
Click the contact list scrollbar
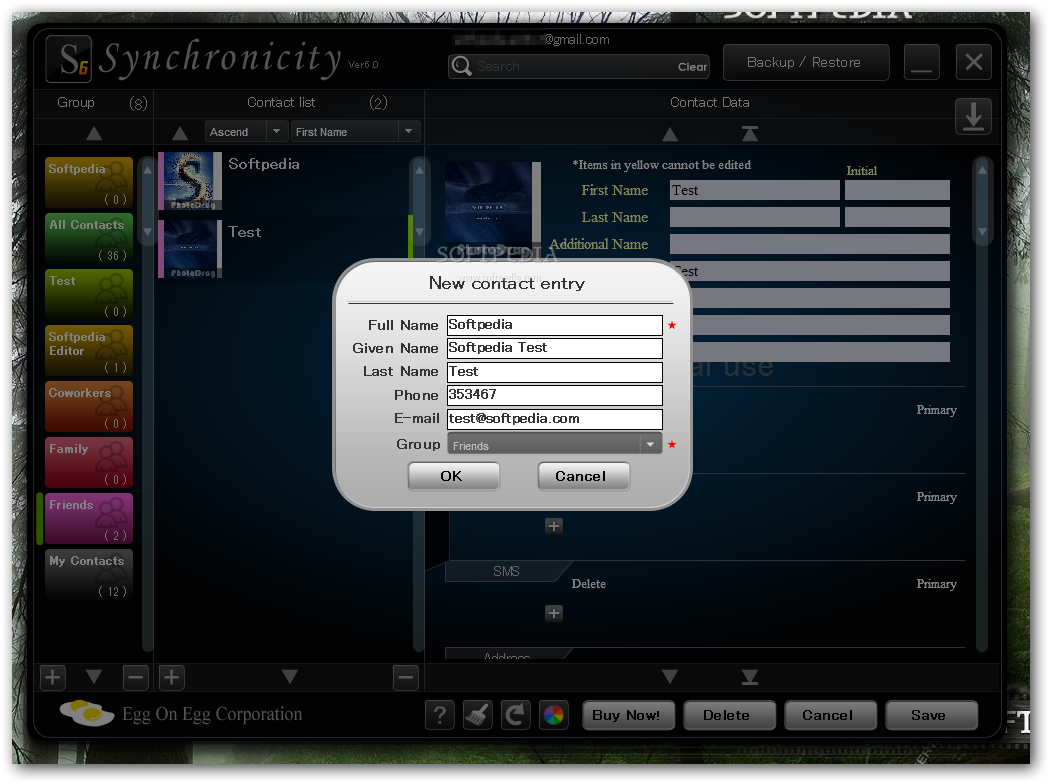(419, 404)
